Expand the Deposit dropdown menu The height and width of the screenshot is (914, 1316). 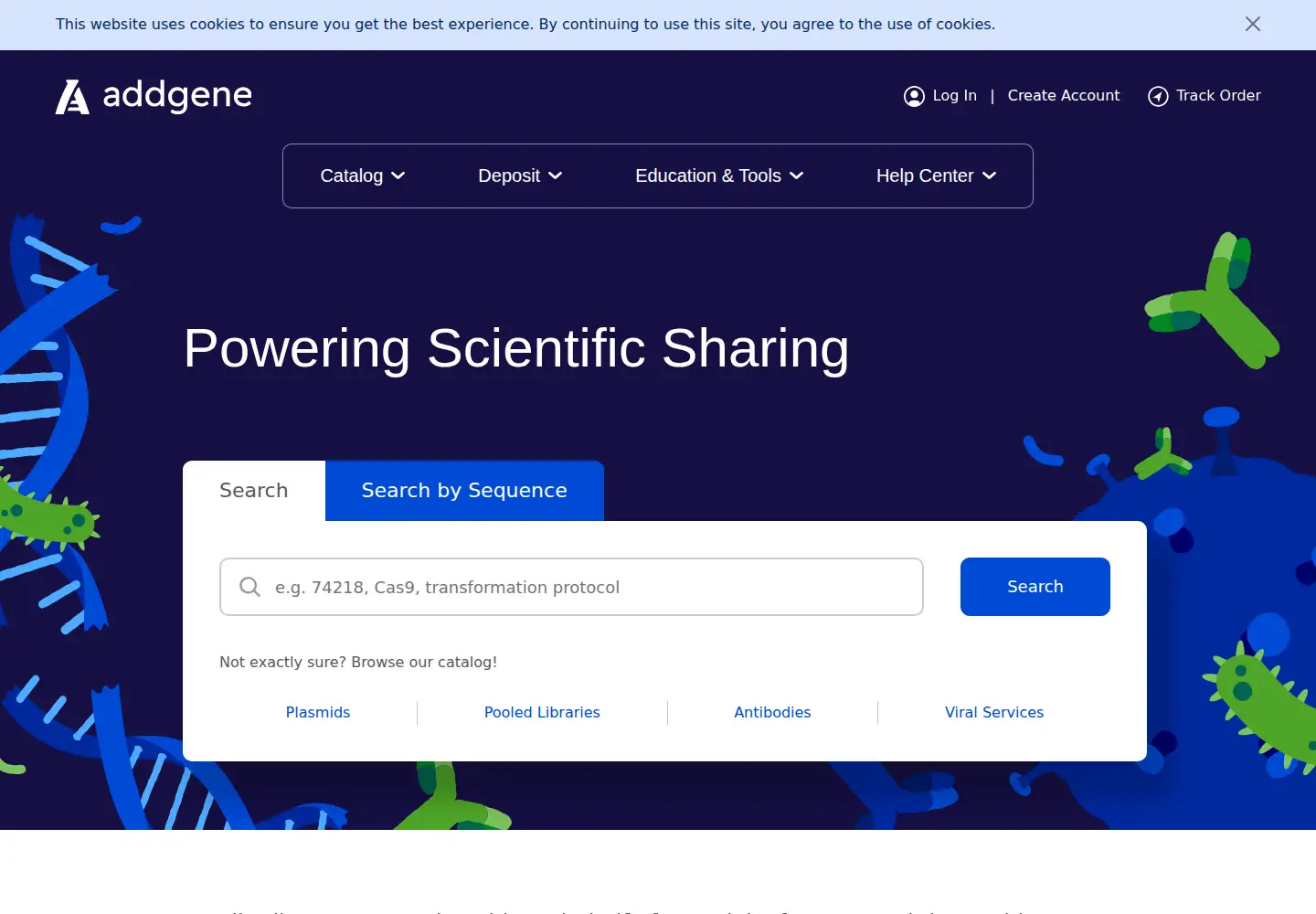click(x=520, y=175)
